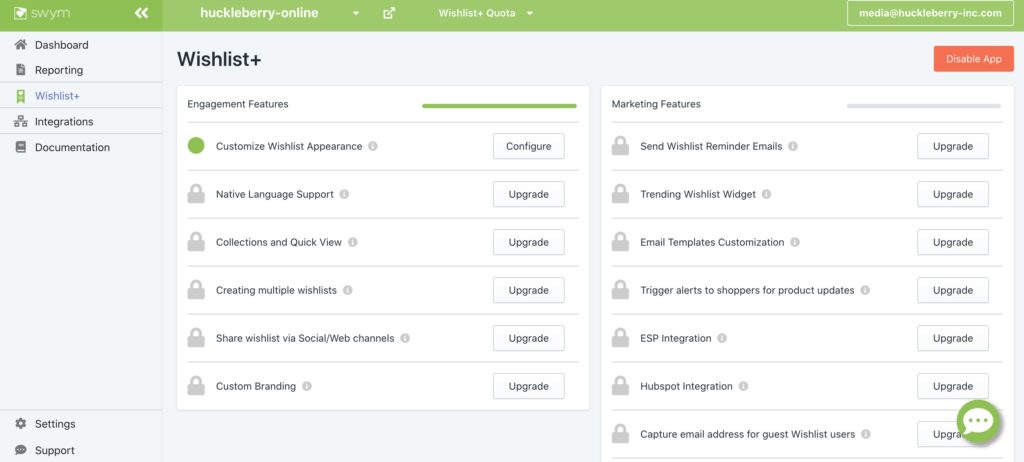Click the Support chat bubble icon
This screenshot has height=462, width=1024.
[21, 450]
